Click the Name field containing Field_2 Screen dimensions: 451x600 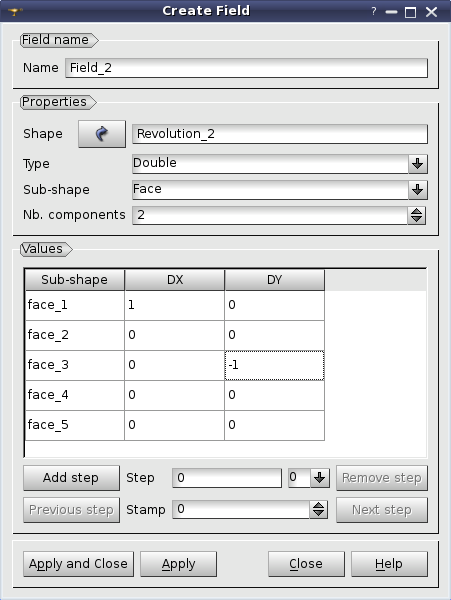[246, 68]
